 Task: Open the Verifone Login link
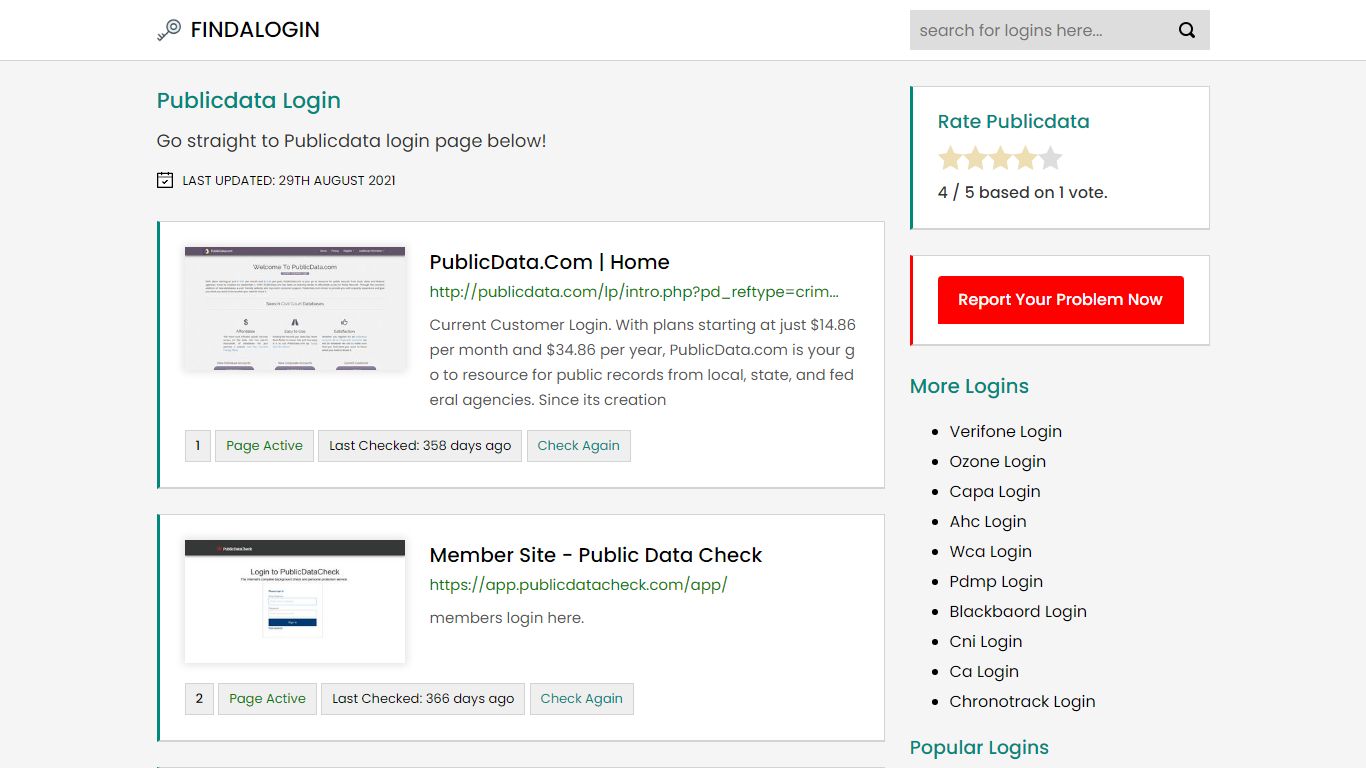1005,432
